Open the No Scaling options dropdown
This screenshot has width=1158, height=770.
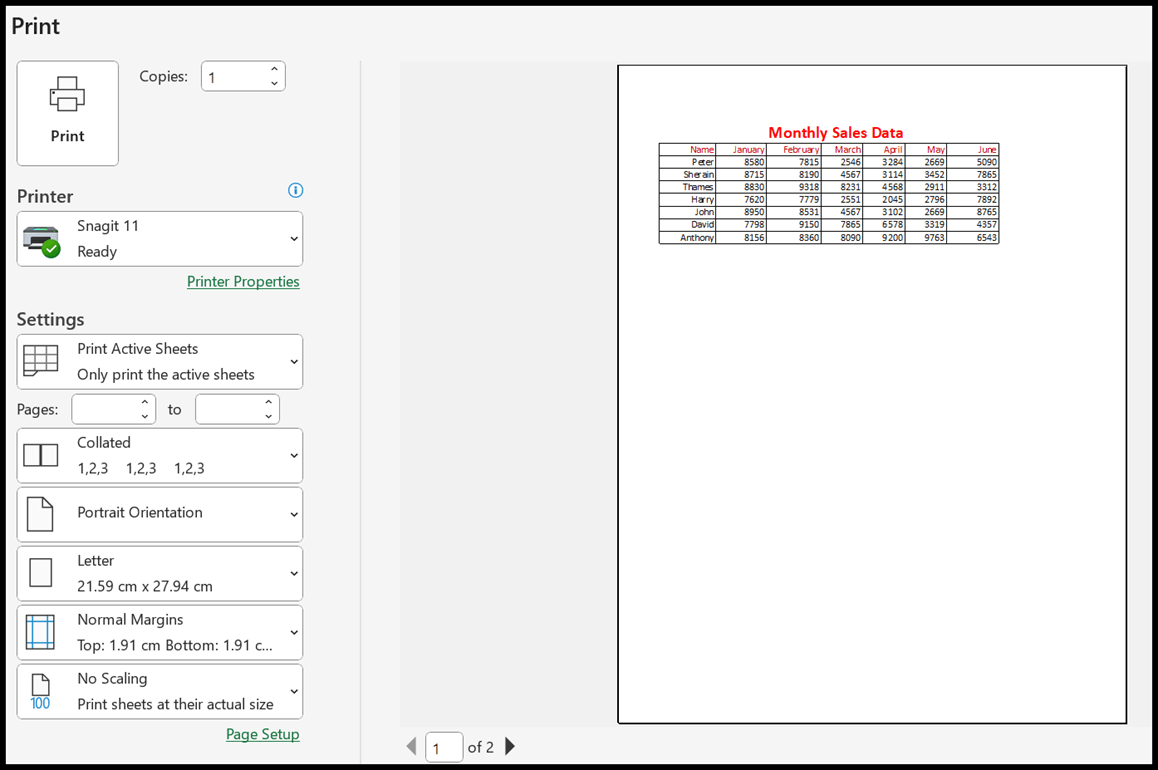293,691
